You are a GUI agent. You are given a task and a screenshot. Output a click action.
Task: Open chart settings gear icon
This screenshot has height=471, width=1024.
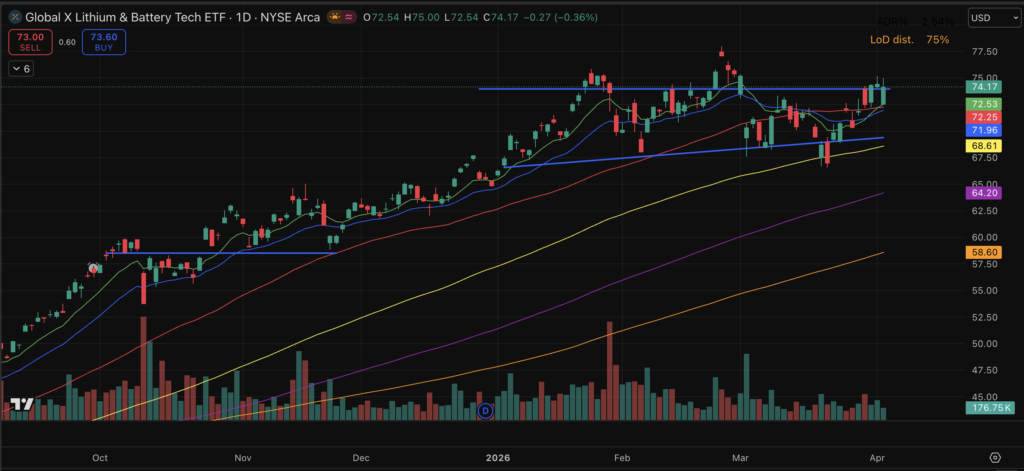[x=994, y=456]
